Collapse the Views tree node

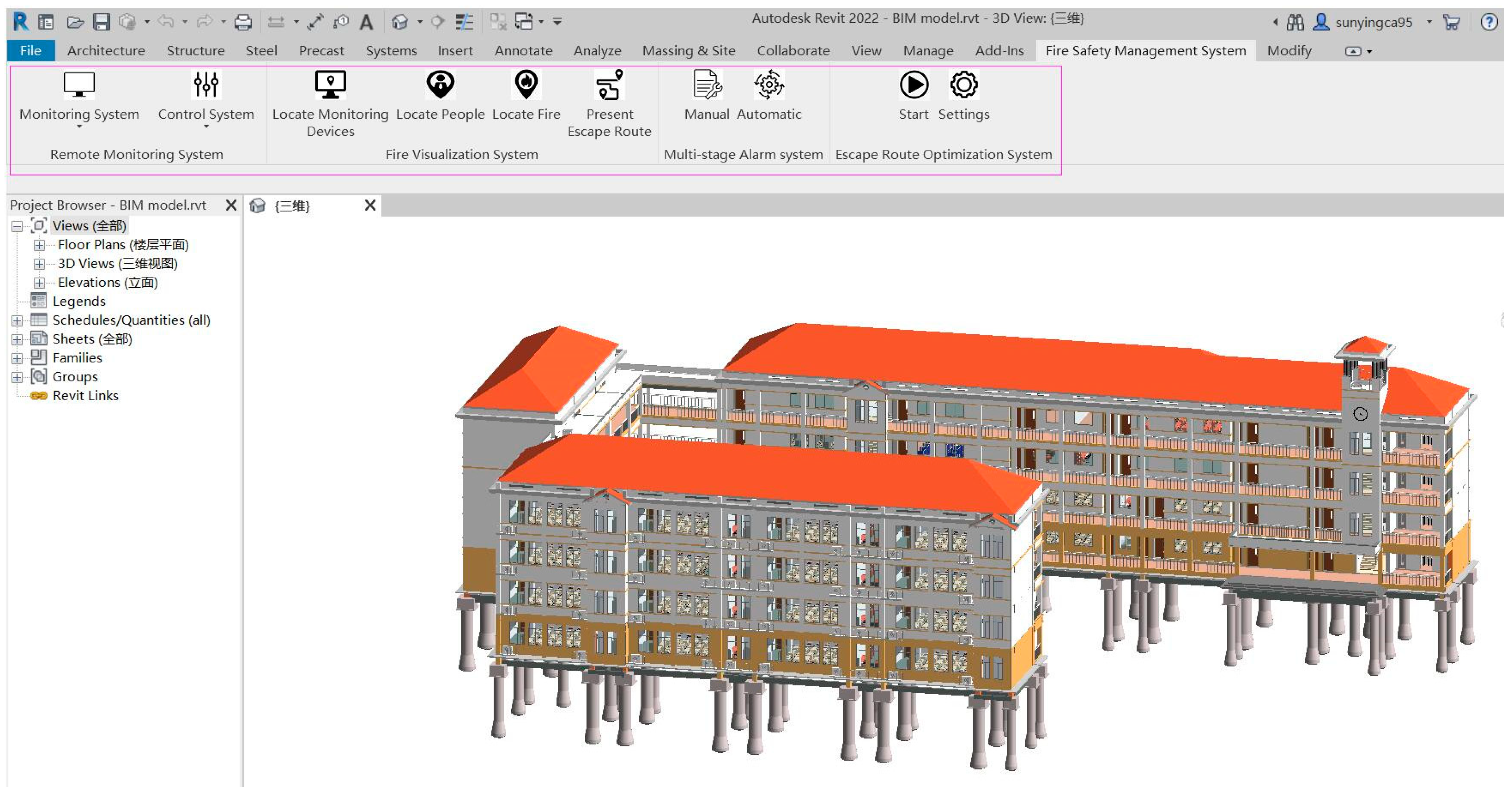tap(17, 226)
